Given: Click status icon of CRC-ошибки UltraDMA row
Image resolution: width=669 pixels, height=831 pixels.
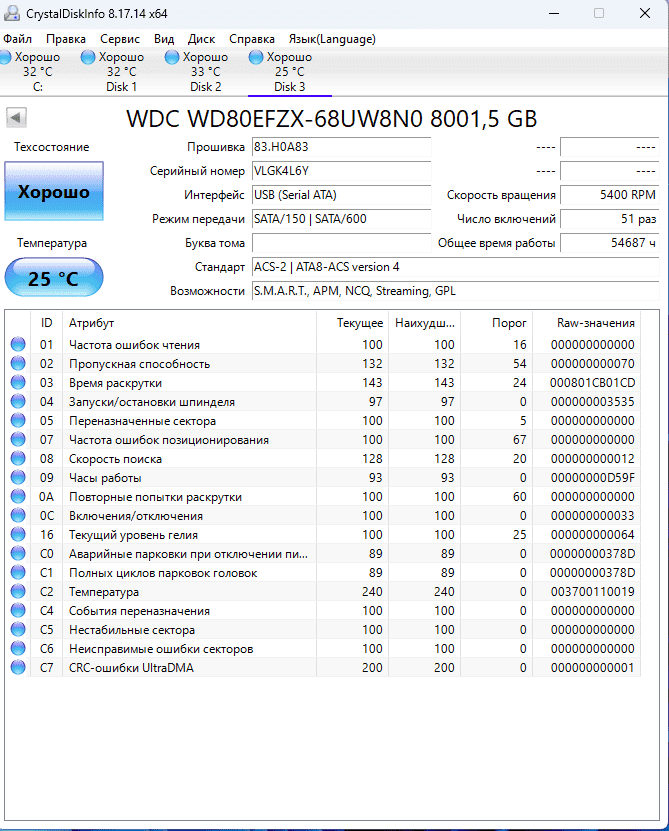Looking at the screenshot, I should (x=18, y=668).
